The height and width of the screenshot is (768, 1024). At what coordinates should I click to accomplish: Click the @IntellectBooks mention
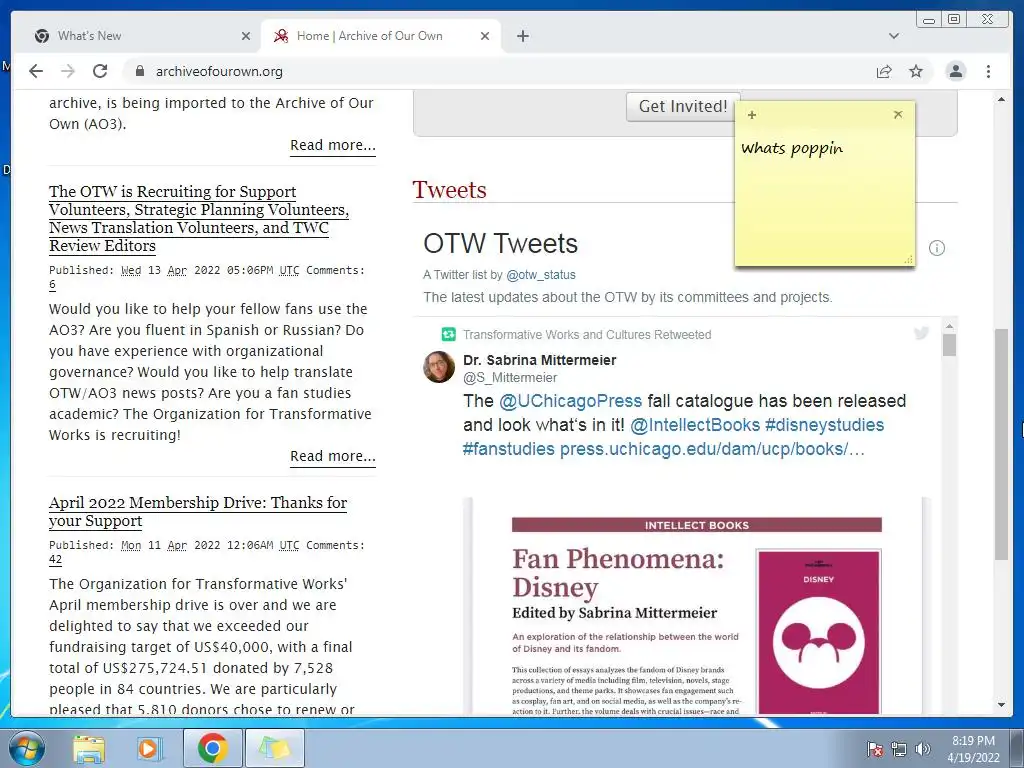click(695, 425)
